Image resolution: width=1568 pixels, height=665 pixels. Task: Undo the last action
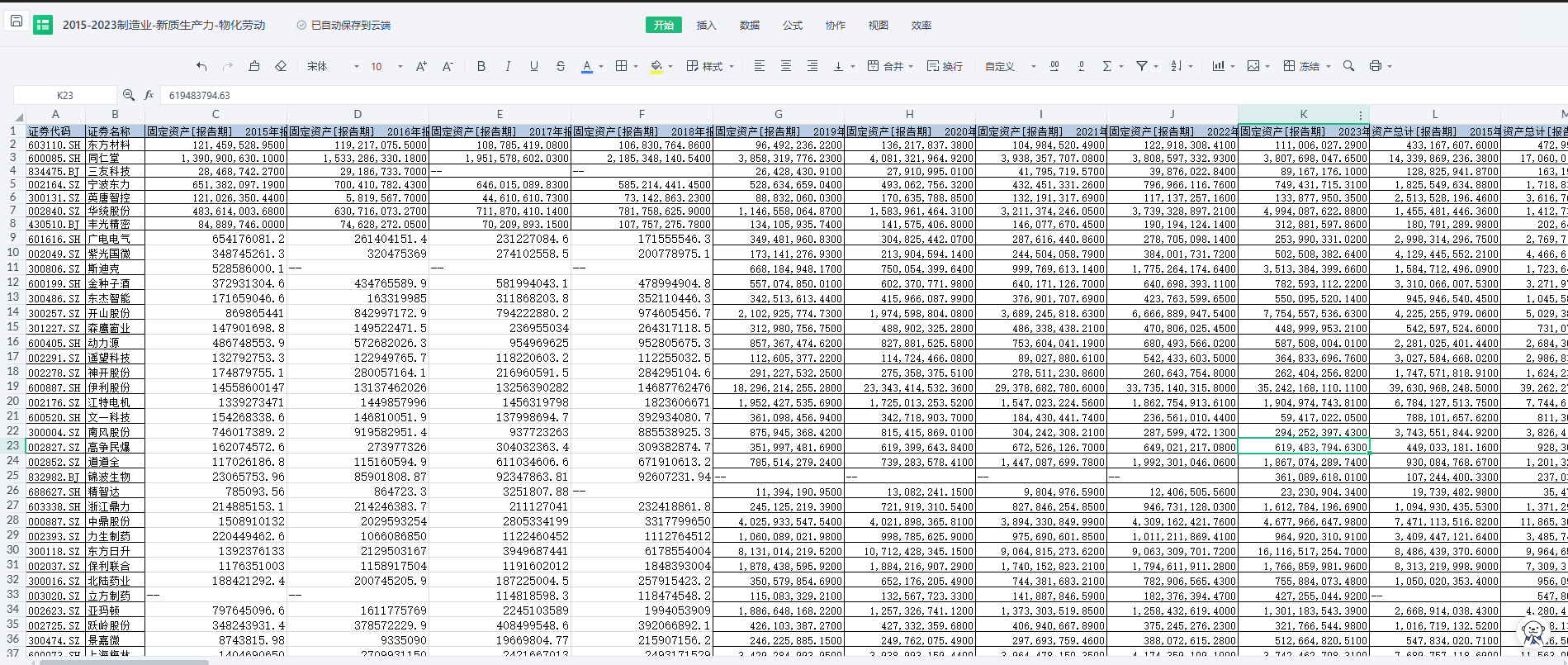(x=201, y=66)
